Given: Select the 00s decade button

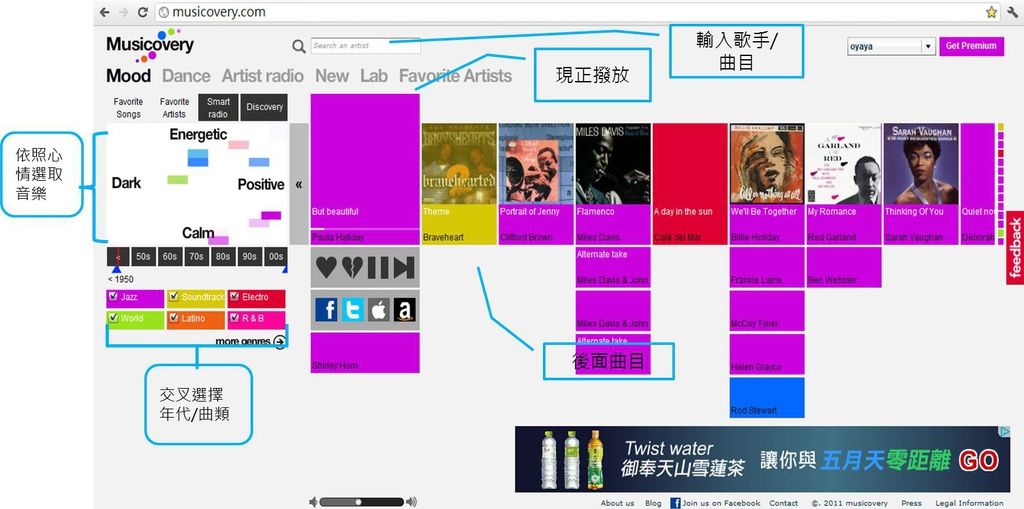Looking at the screenshot, I should (x=276, y=257).
